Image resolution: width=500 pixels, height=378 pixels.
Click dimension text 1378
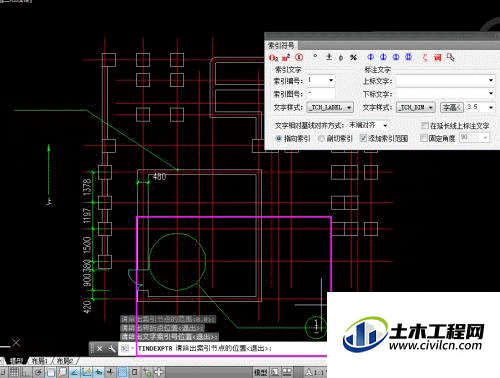pos(87,187)
